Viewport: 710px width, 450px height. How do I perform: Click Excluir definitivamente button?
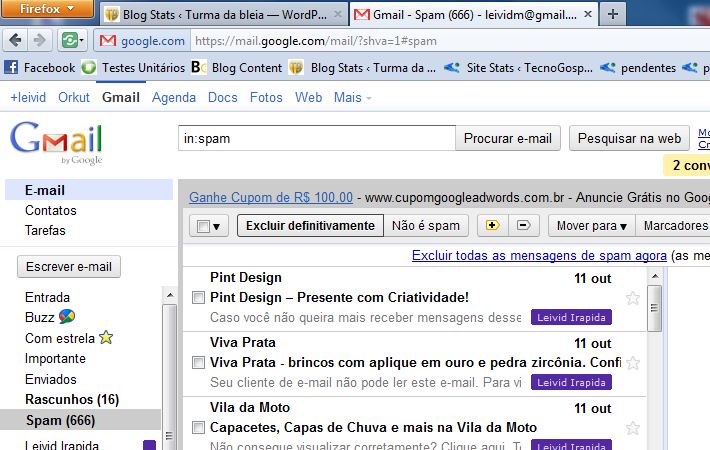[310, 225]
